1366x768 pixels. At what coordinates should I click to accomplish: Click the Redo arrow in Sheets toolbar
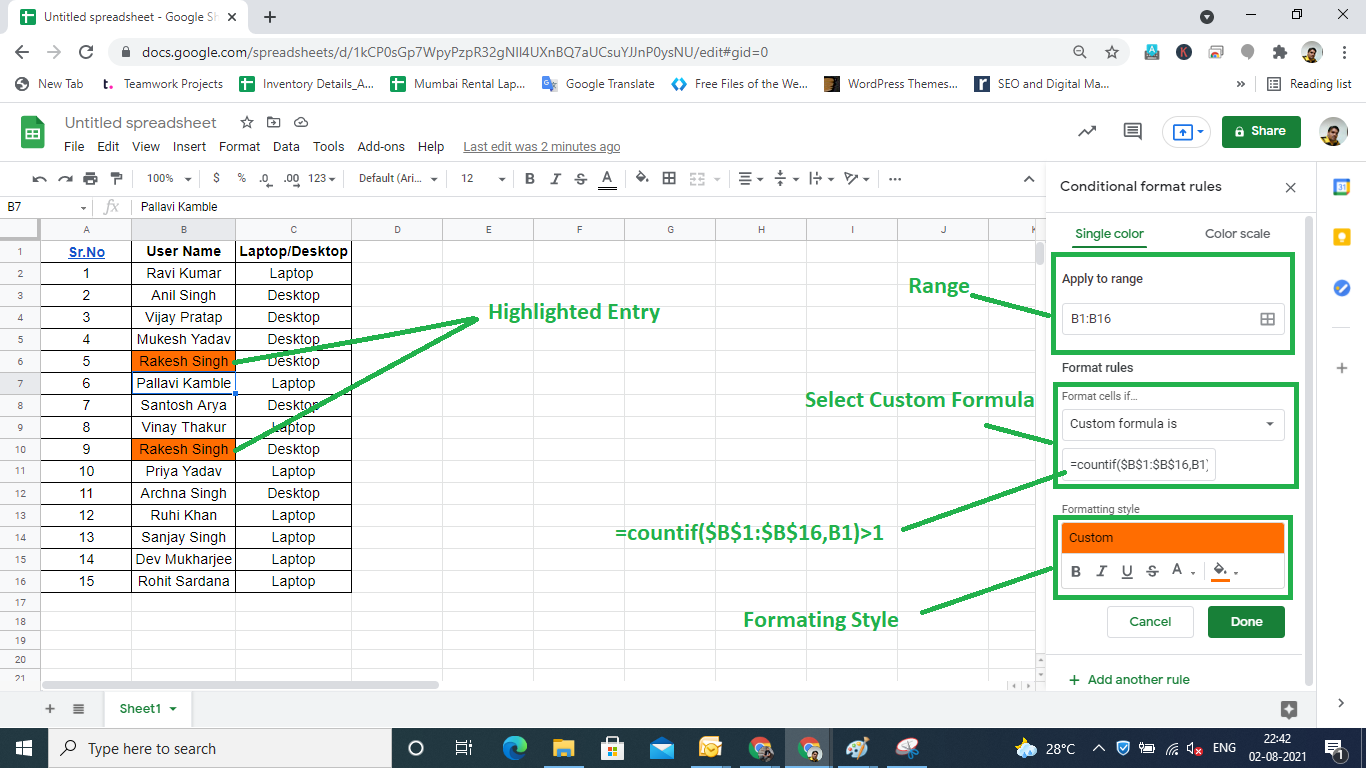(x=65, y=179)
